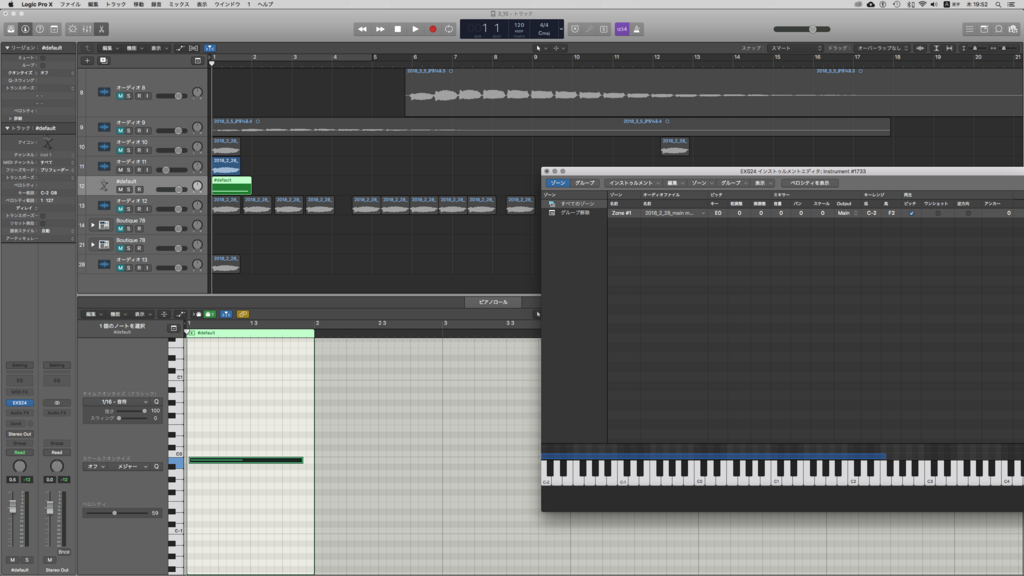The height and width of the screenshot is (576, 1024).
Task: Open the ヘルプ menu in menu bar
Action: pos(265,5)
